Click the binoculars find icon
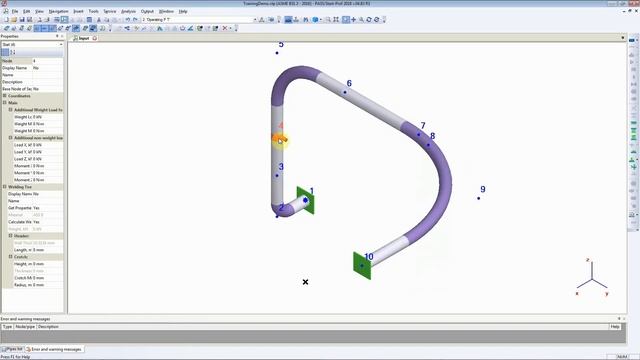Image resolution: width=640 pixels, height=360 pixels. [305, 20]
